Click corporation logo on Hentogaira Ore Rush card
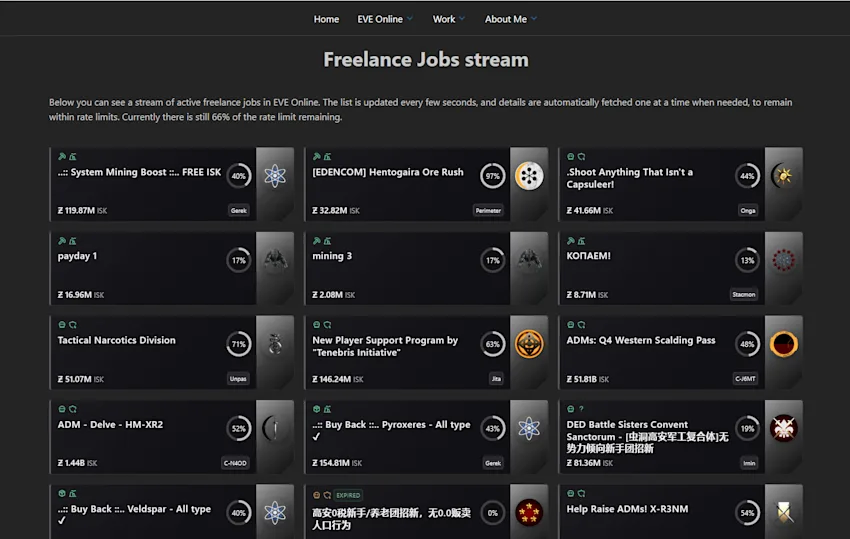850x539 pixels. [x=529, y=176]
